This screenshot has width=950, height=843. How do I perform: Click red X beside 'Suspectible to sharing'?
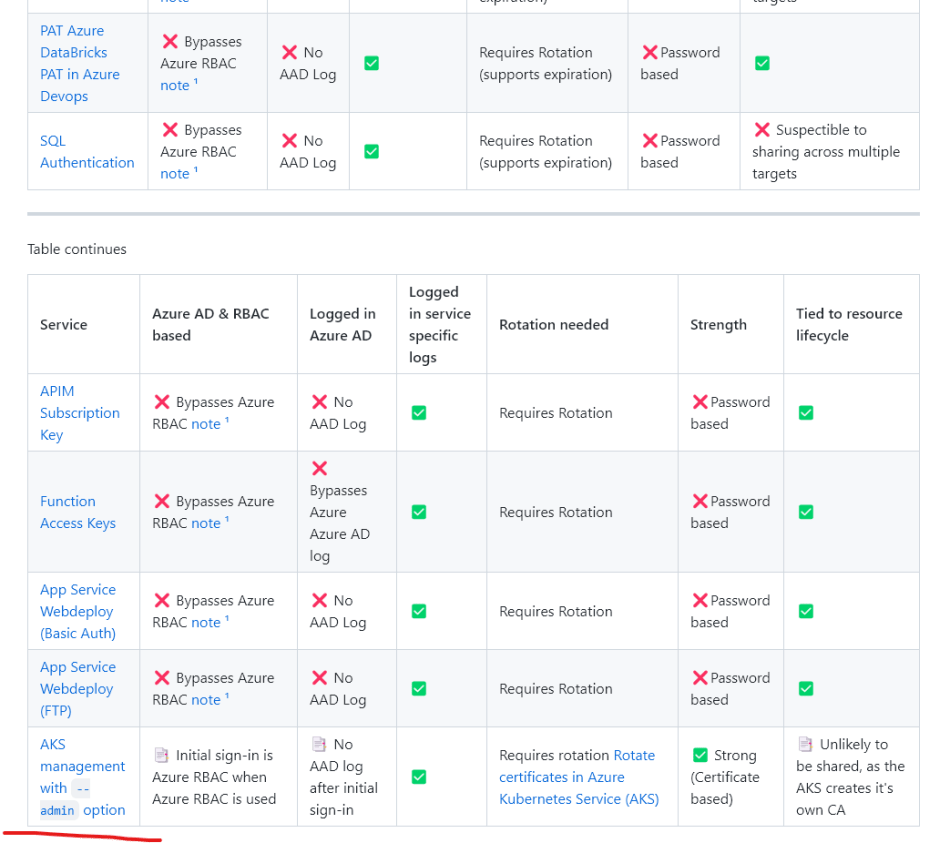(x=762, y=130)
